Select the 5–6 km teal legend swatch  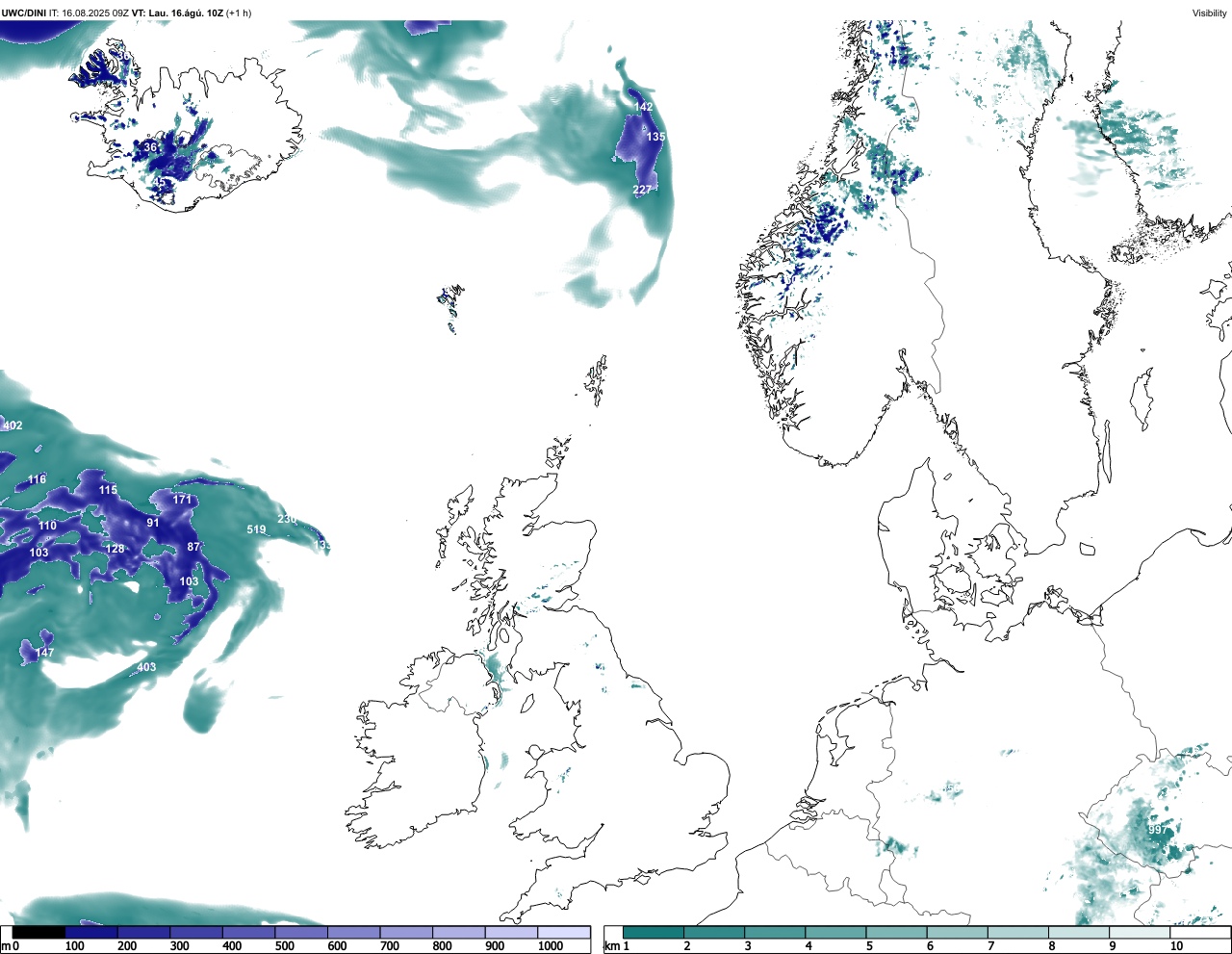pyautogui.click(x=897, y=932)
